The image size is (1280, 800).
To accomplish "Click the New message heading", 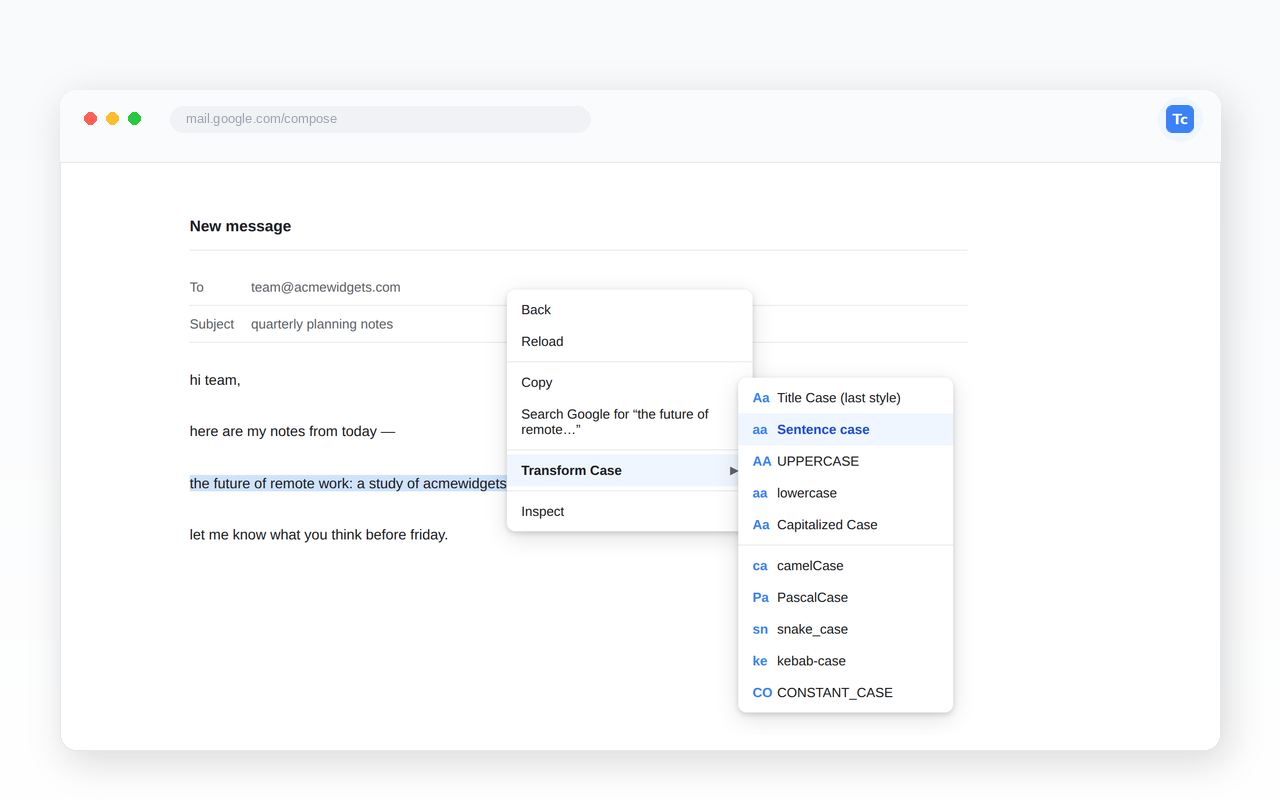I will point(240,227).
